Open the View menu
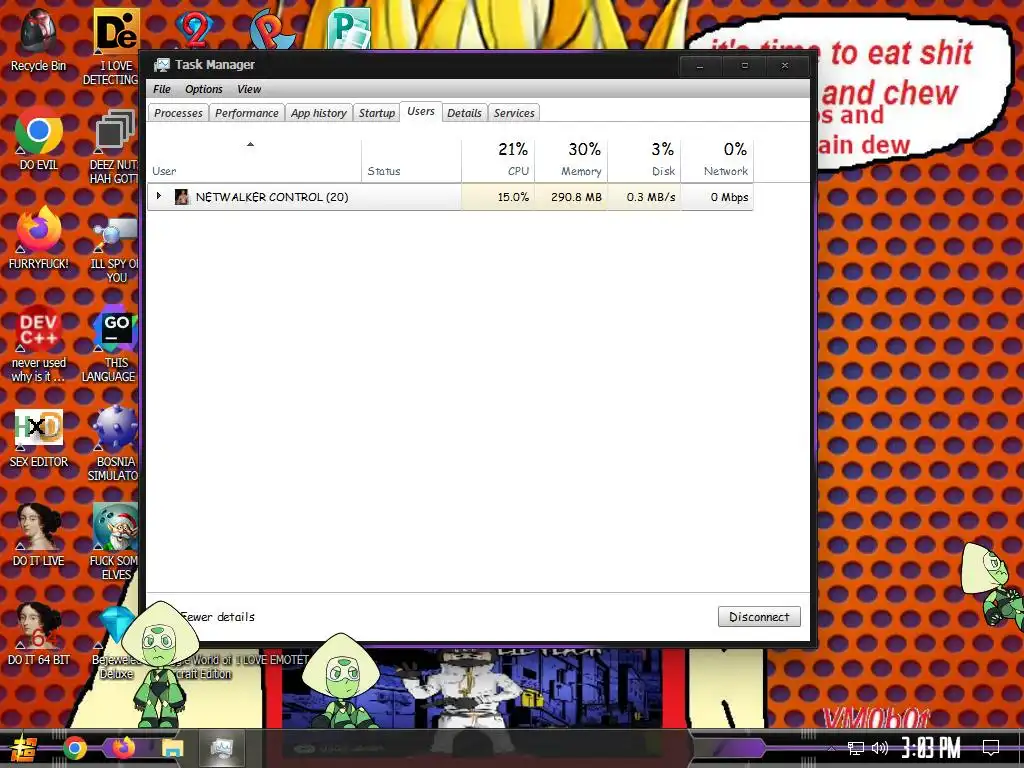The height and width of the screenshot is (768, 1024). click(249, 89)
